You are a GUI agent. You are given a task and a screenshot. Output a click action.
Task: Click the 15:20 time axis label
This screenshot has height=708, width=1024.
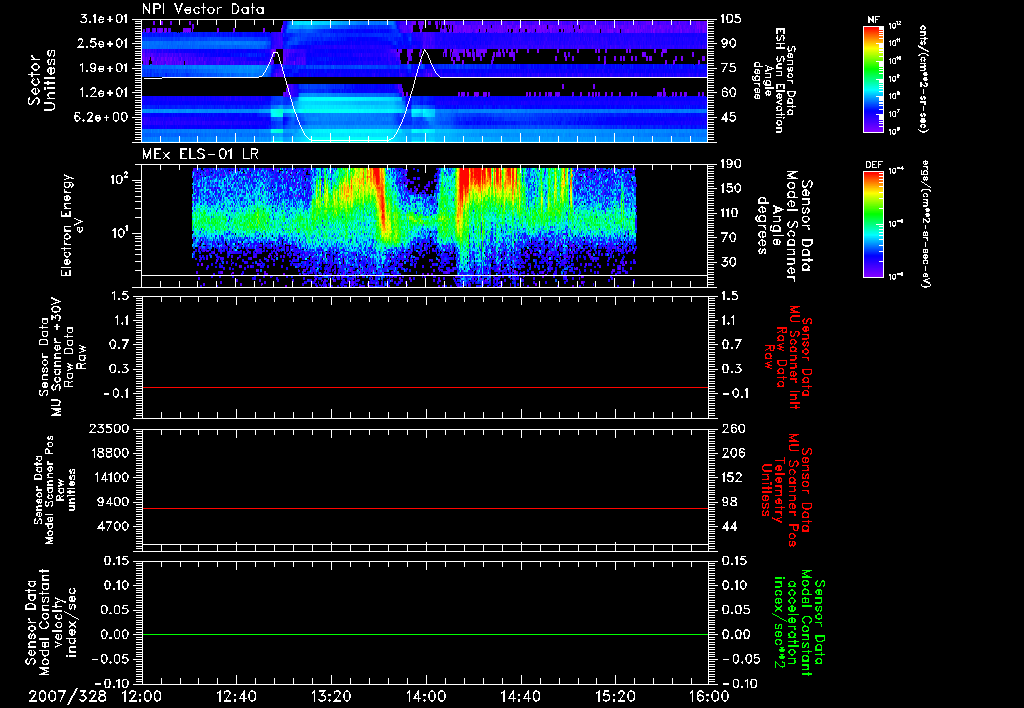[615, 696]
